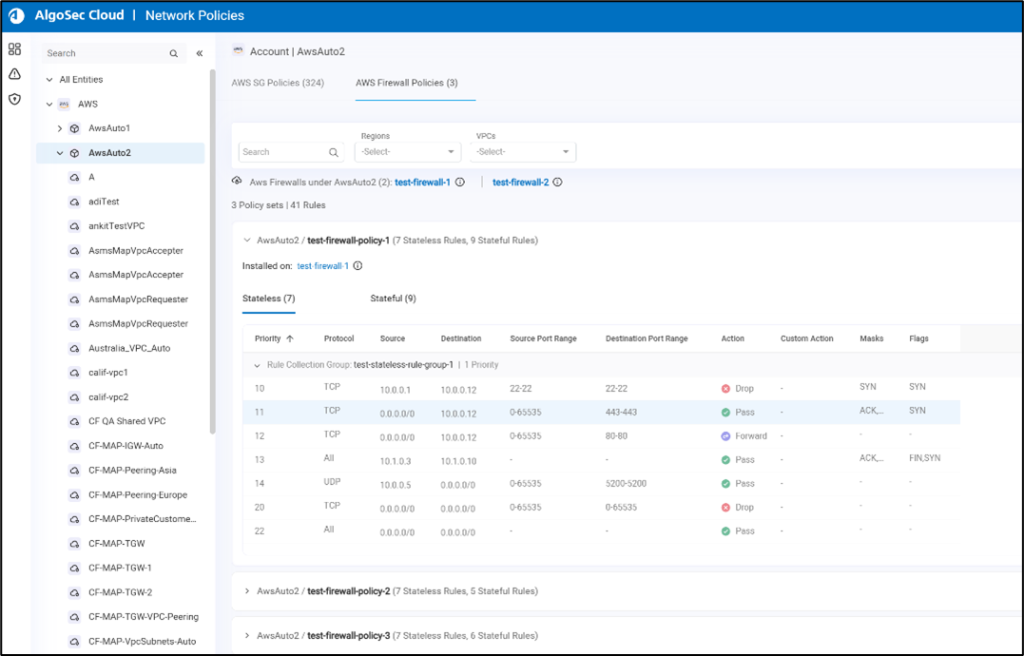Open the dashboard grid icon in left rail
The height and width of the screenshot is (656, 1024).
[x=14, y=49]
